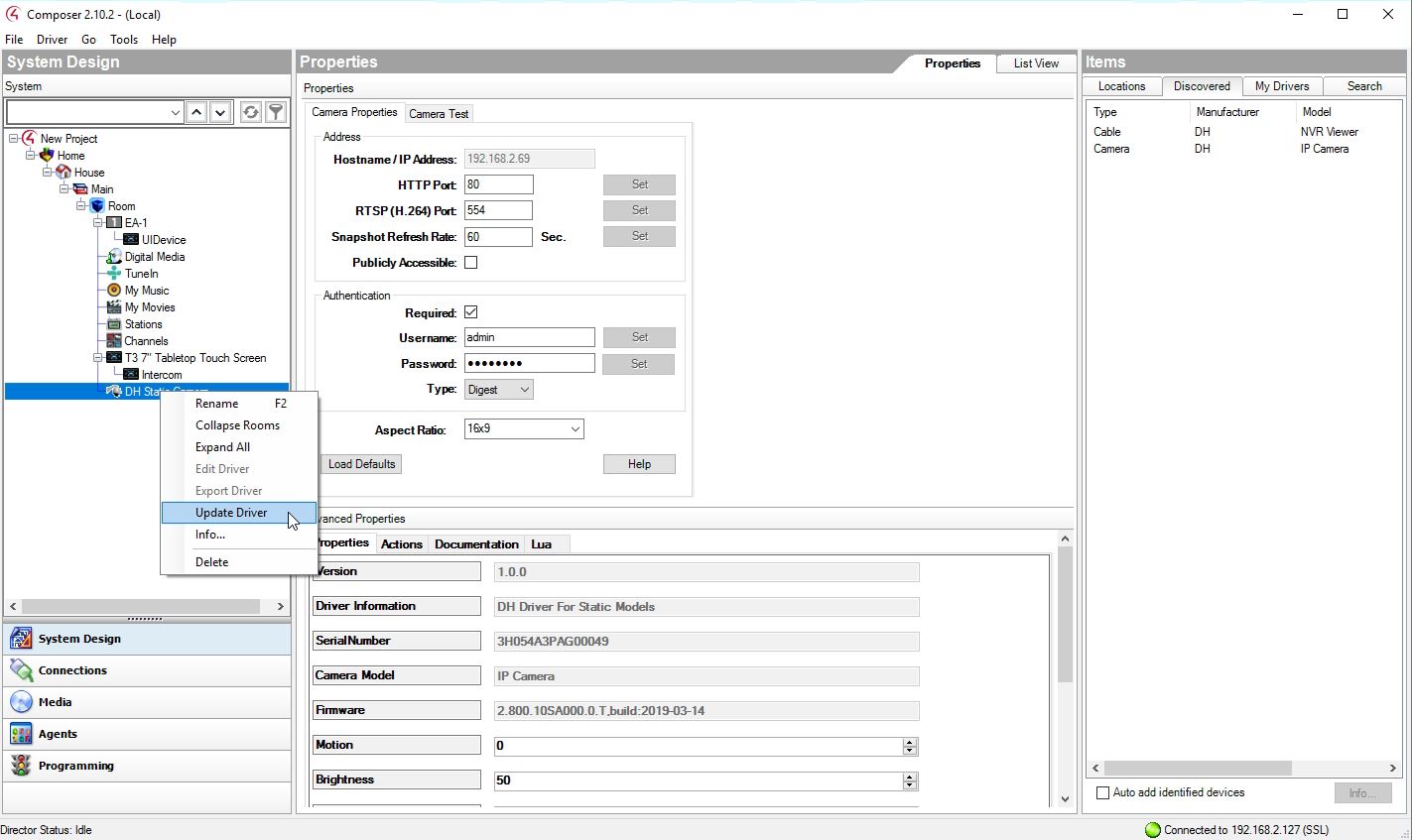Toggle Auto add identified devices
Viewport: 1412px width, 840px height.
click(1102, 792)
